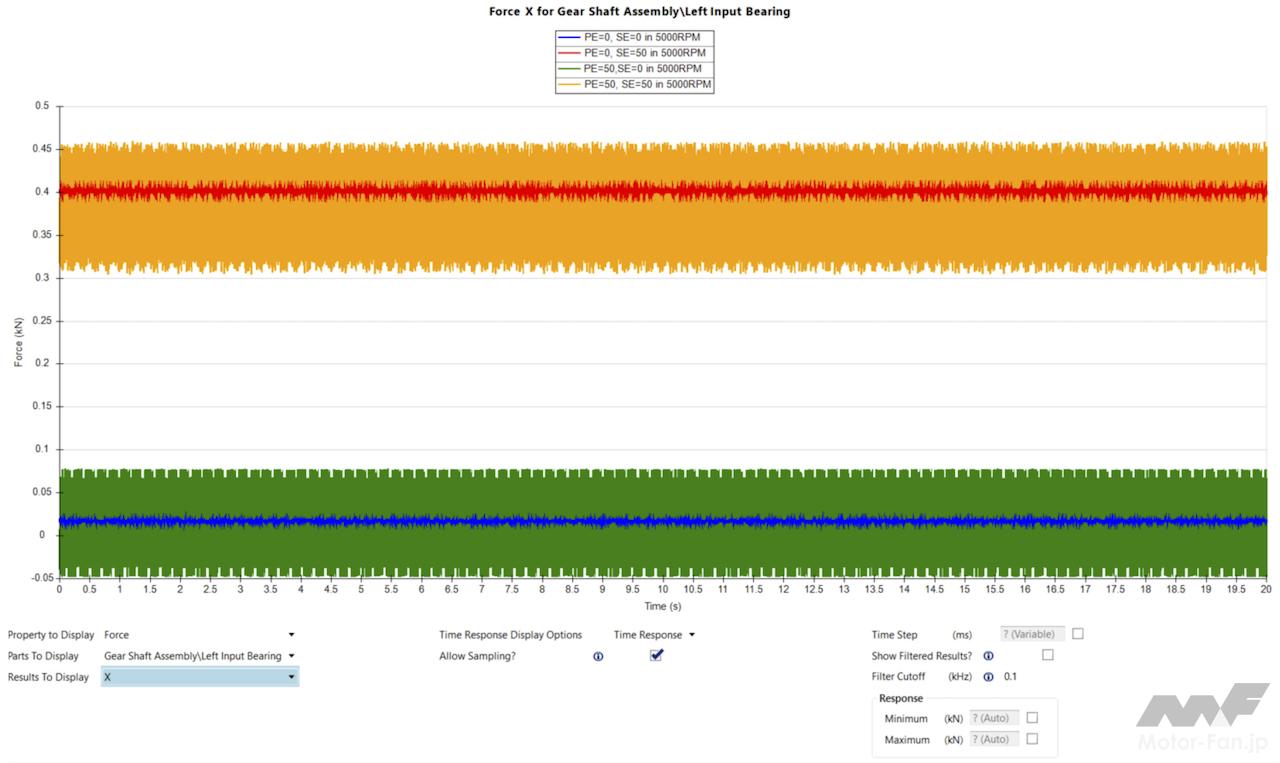
Task: Check the Response Minimum checkbox
Action: pyautogui.click(x=1032, y=718)
